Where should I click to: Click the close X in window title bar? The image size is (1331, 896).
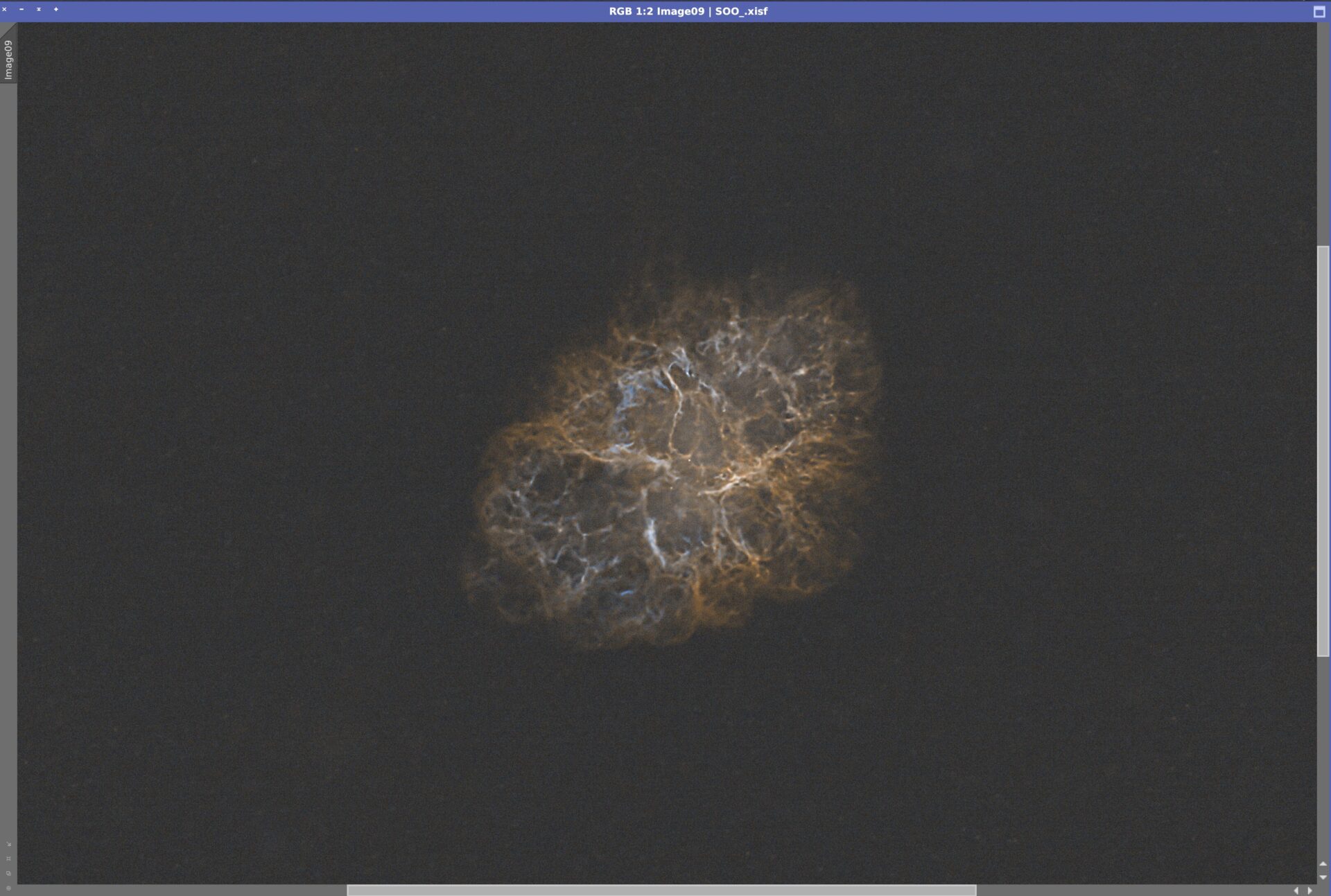click(5, 10)
